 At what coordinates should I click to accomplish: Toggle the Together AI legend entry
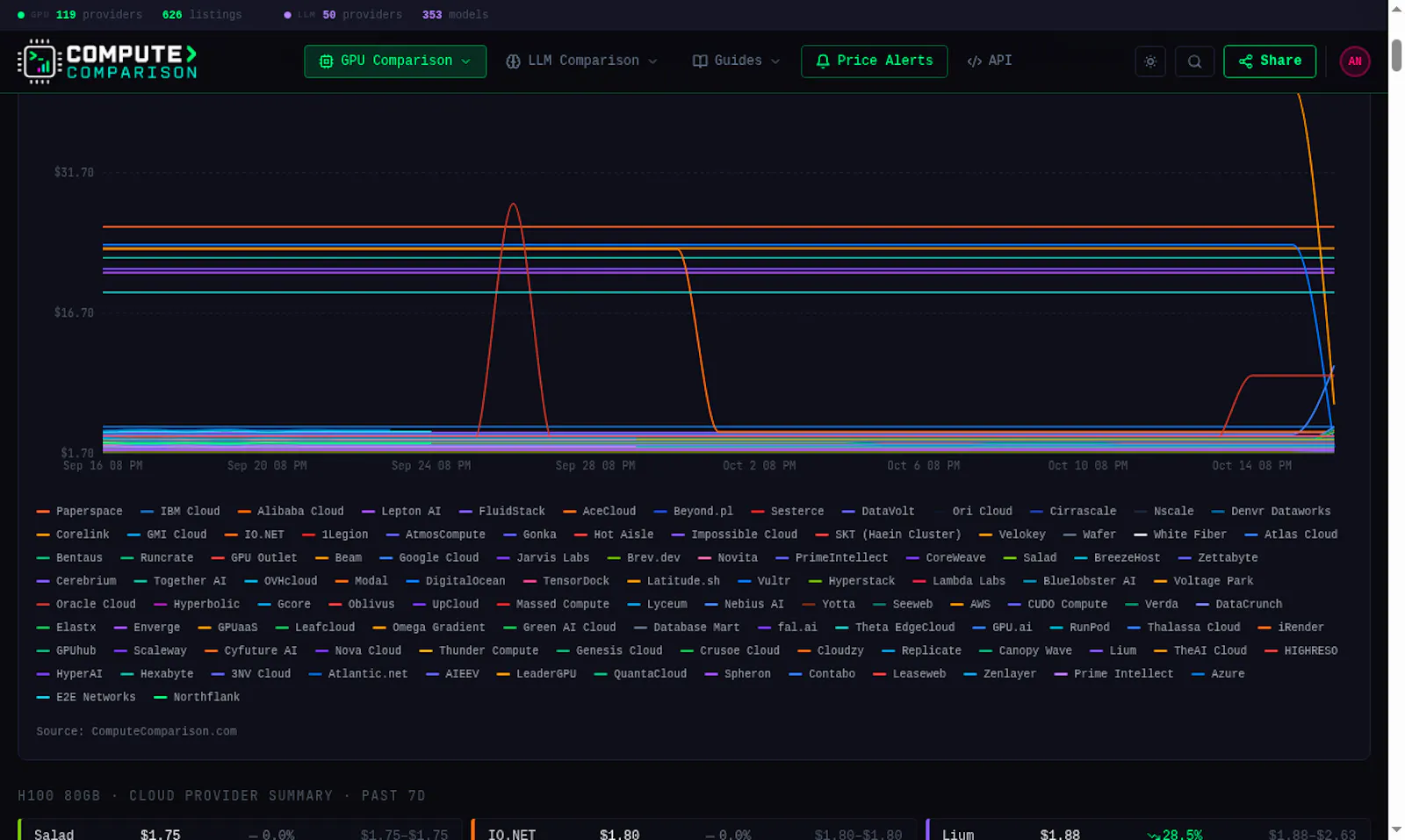(x=180, y=581)
